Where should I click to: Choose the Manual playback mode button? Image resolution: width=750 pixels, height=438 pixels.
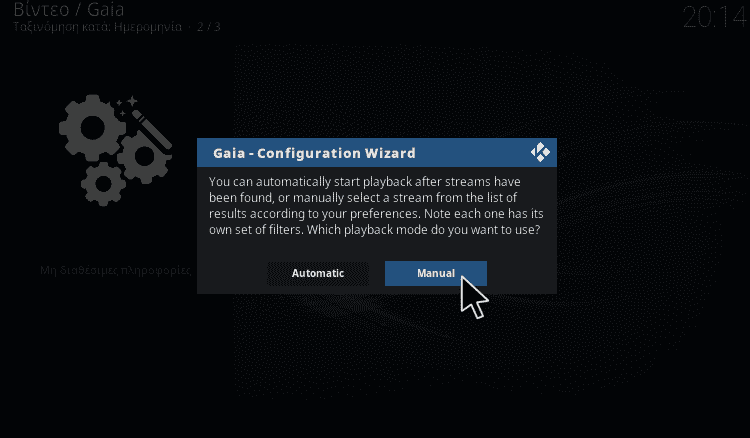pyautogui.click(x=436, y=274)
